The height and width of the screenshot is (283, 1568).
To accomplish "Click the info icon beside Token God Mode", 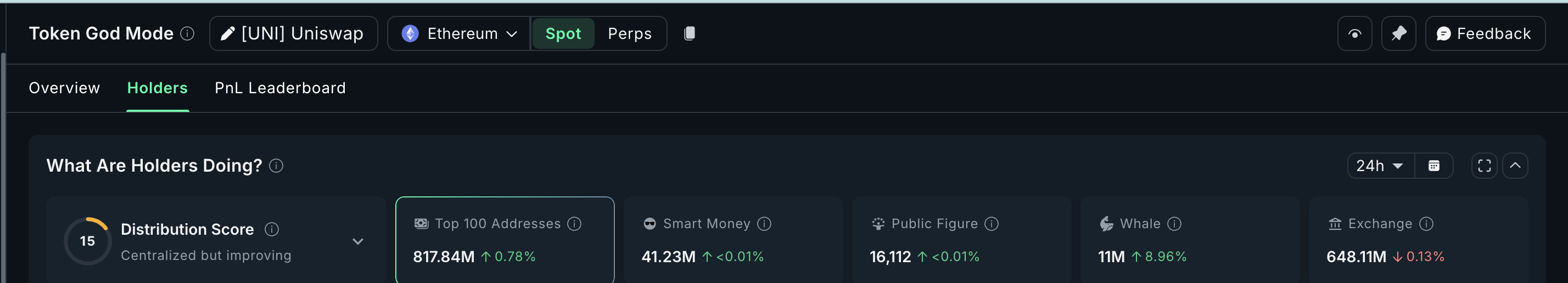I will pyautogui.click(x=187, y=33).
